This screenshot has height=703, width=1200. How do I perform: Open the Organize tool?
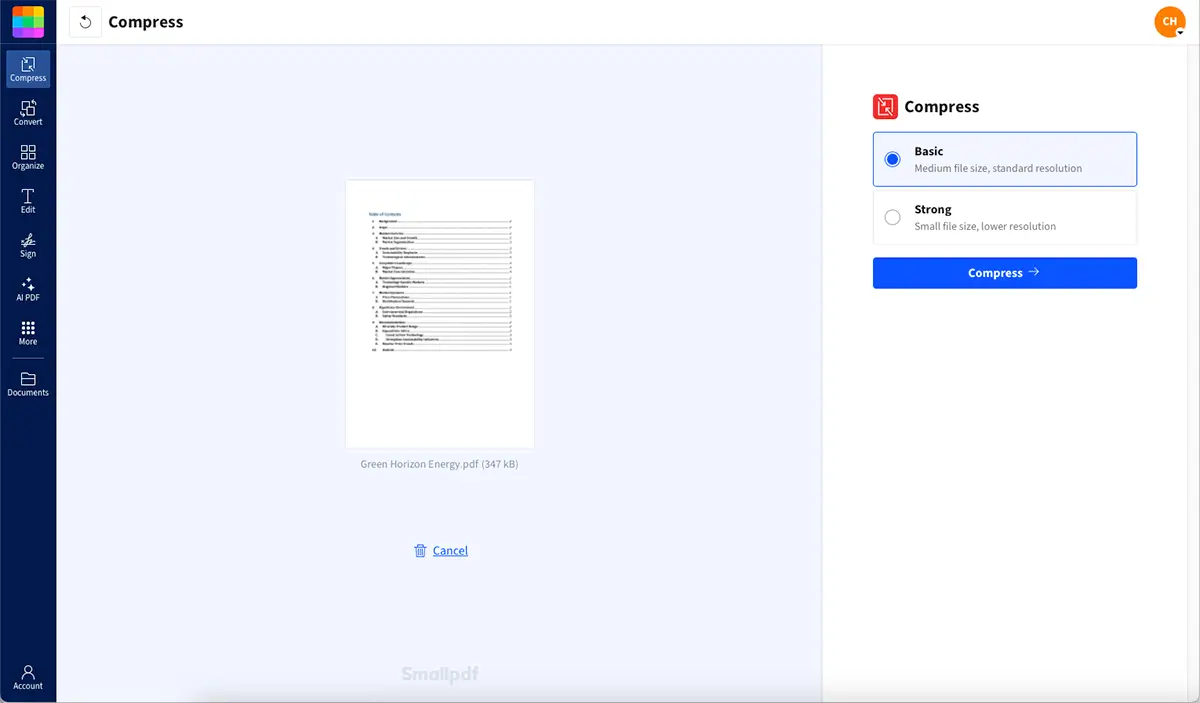(x=27, y=155)
